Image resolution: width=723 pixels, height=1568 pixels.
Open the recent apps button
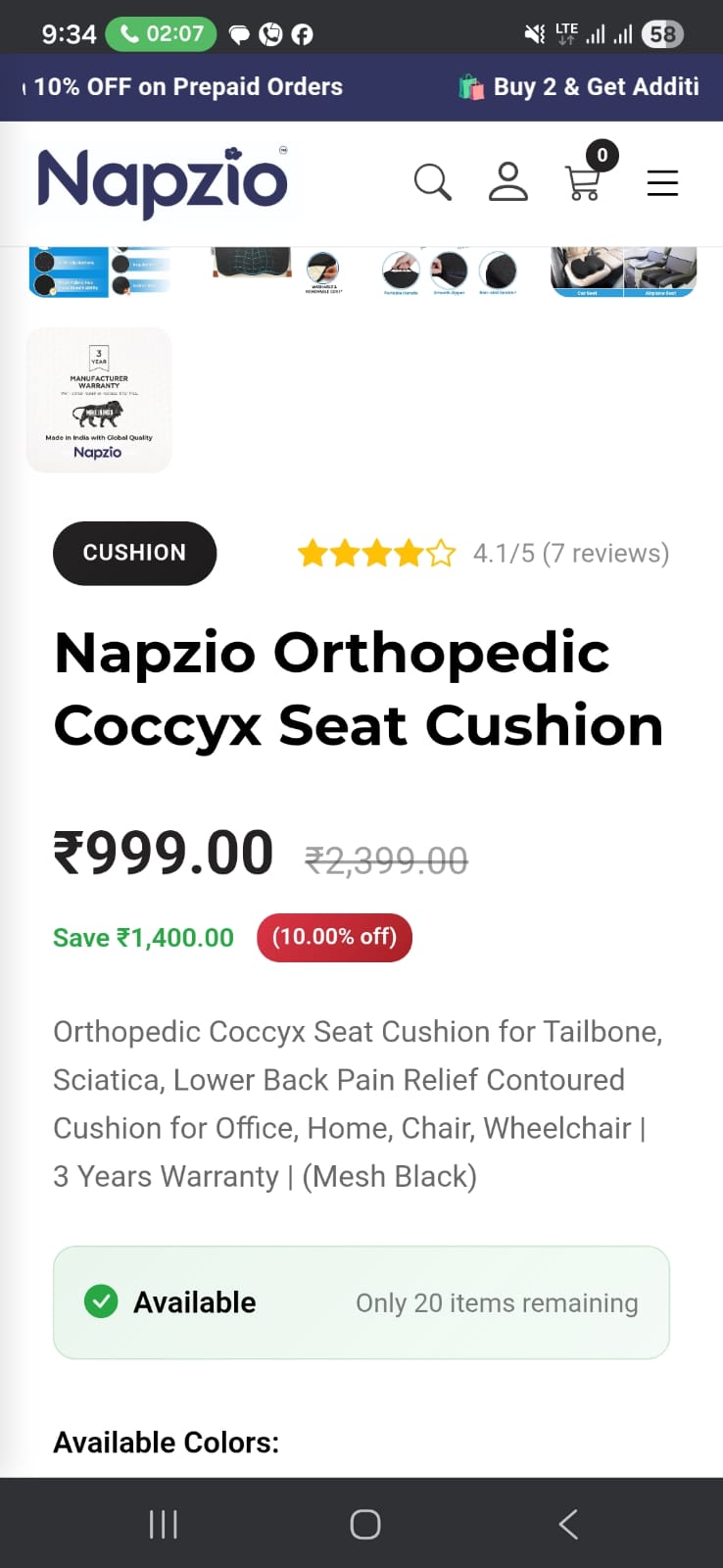coord(163,1524)
